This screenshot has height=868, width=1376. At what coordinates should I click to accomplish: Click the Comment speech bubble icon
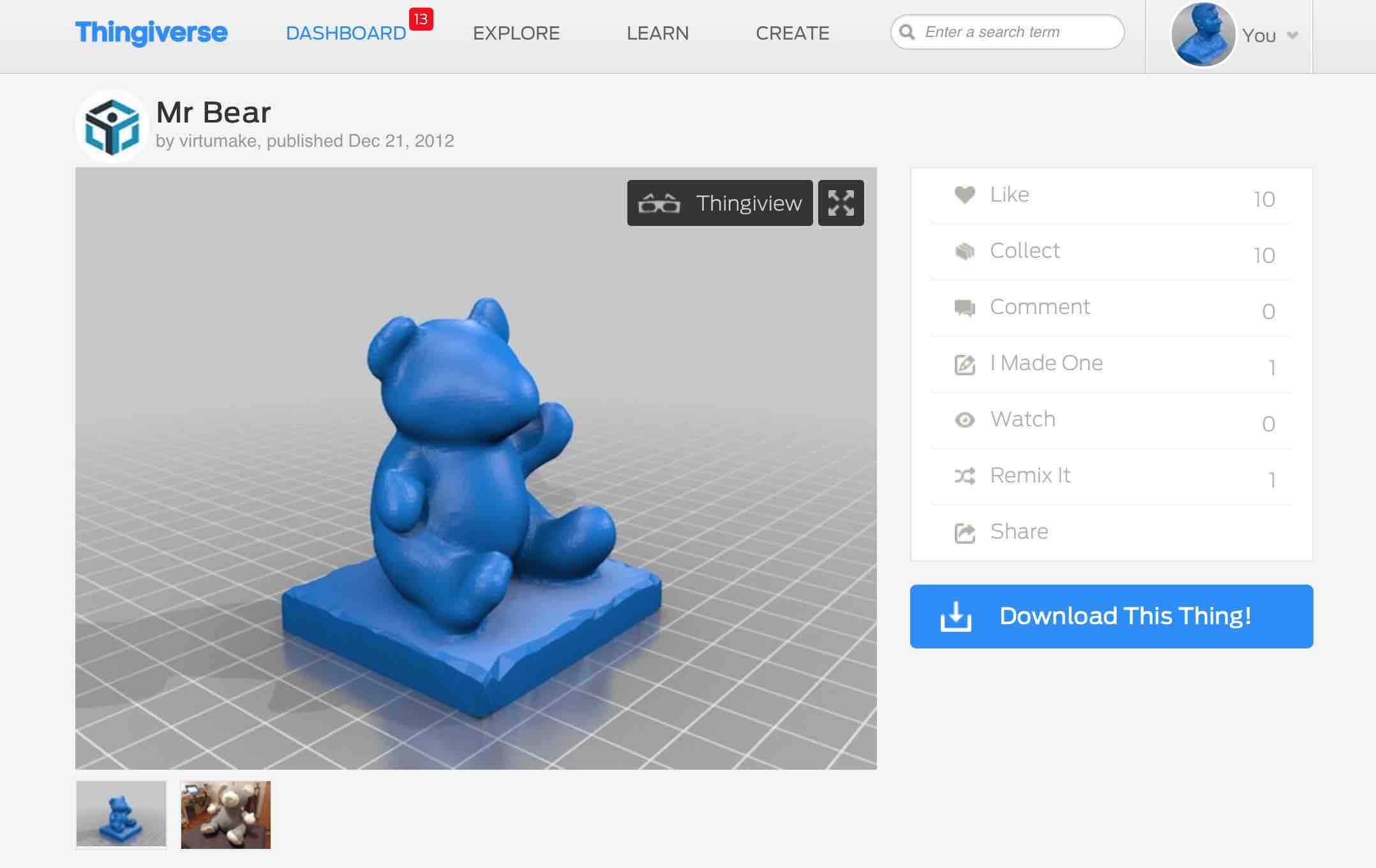[x=965, y=307]
